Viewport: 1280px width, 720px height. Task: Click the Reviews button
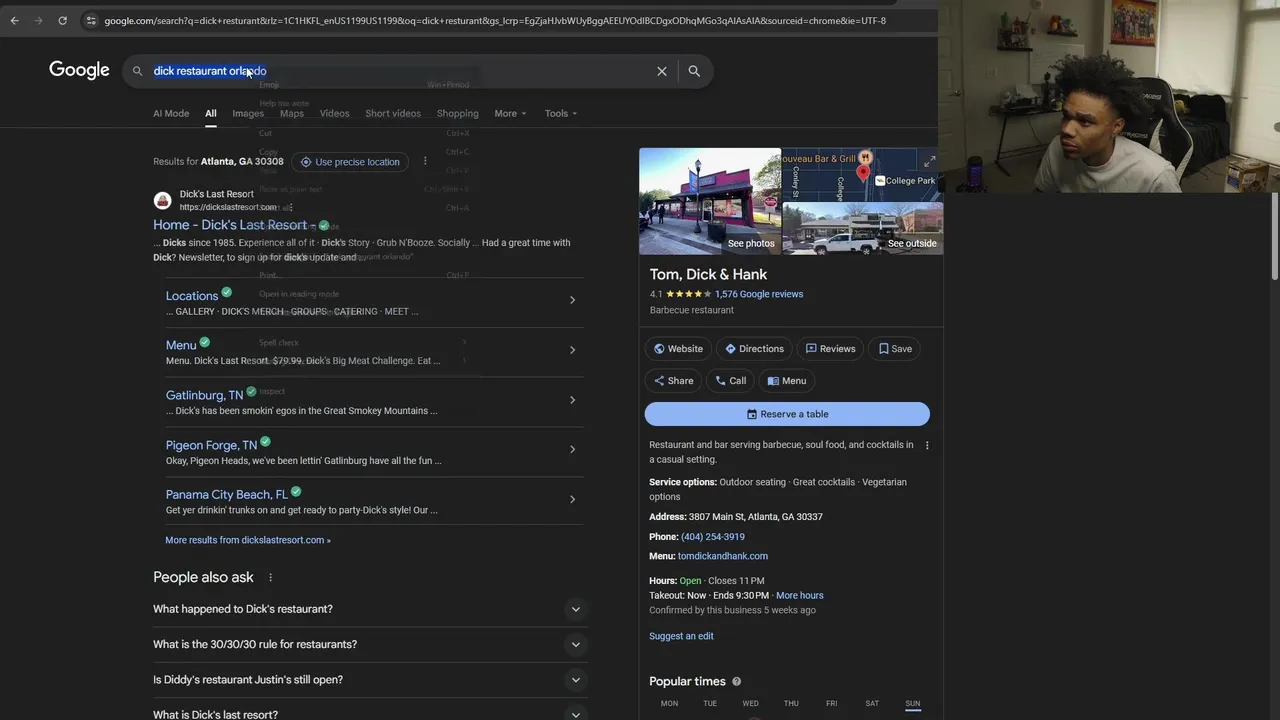point(830,349)
